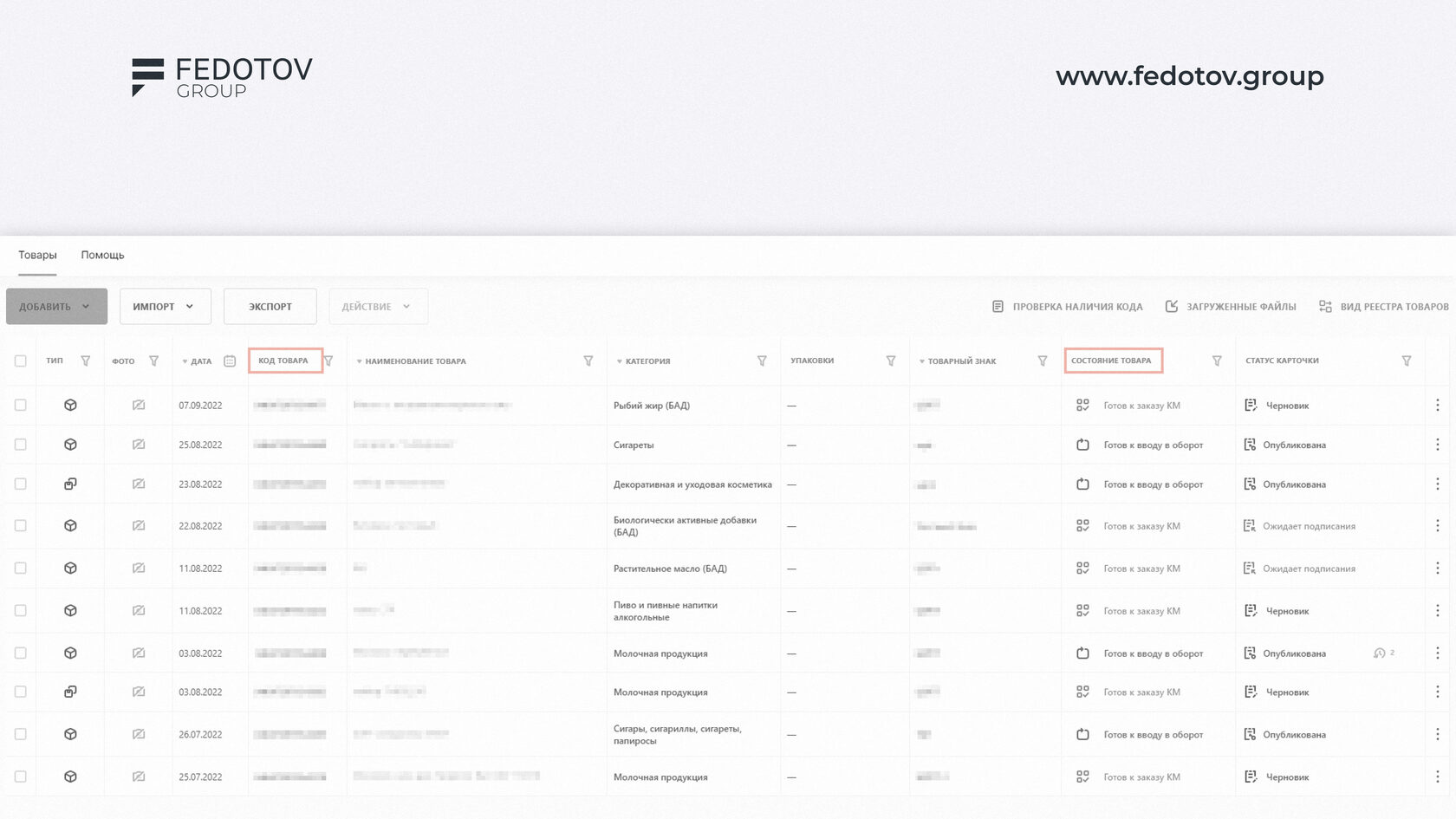Image resolution: width=1456 pixels, height=819 pixels.
Task: Open filter for Код товара column
Action: pyautogui.click(x=328, y=361)
